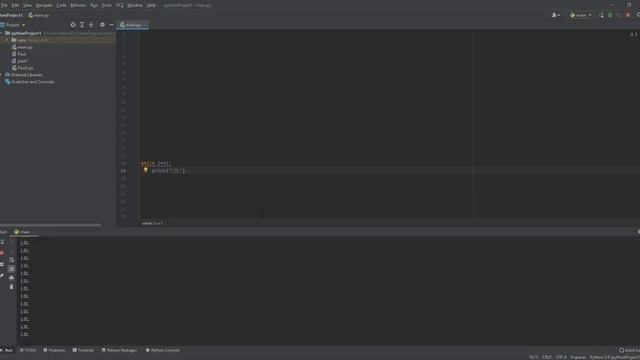Open the Terminal tool window tab

click(83, 350)
